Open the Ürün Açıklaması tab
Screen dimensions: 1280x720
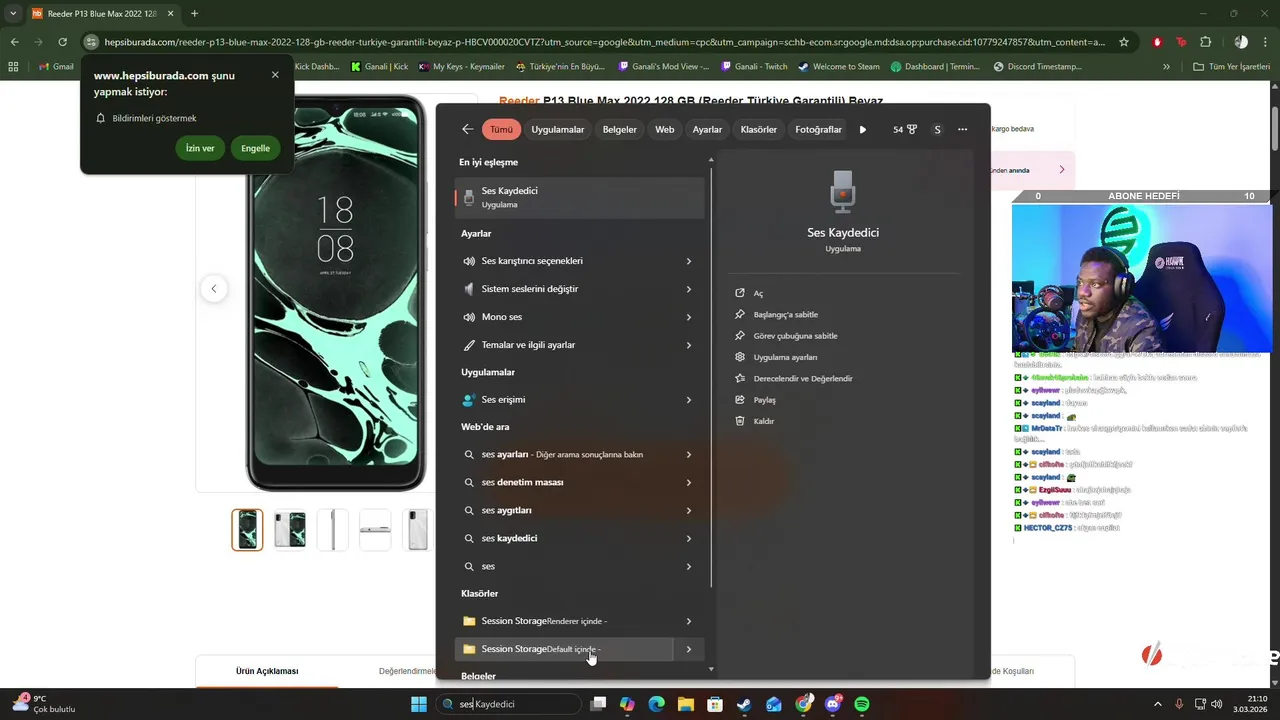click(267, 672)
